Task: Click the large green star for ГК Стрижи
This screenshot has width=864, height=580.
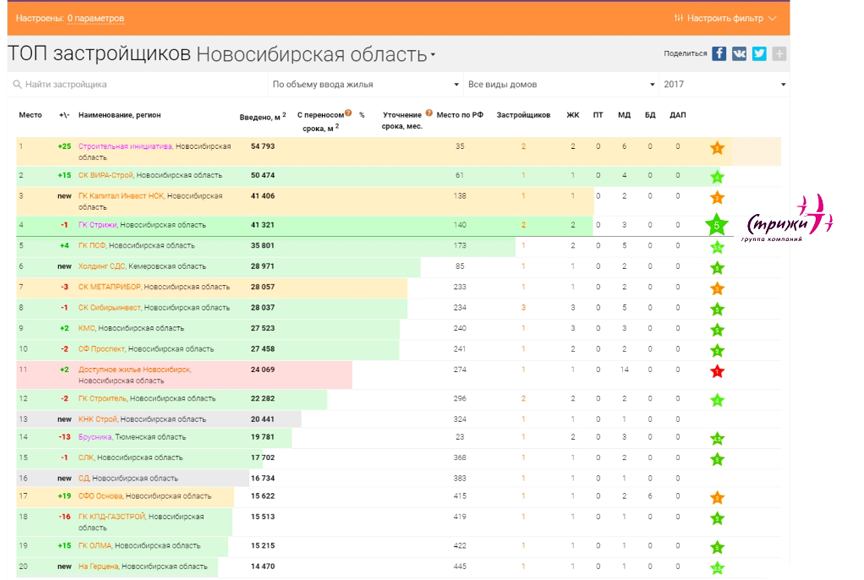Action: [717, 226]
